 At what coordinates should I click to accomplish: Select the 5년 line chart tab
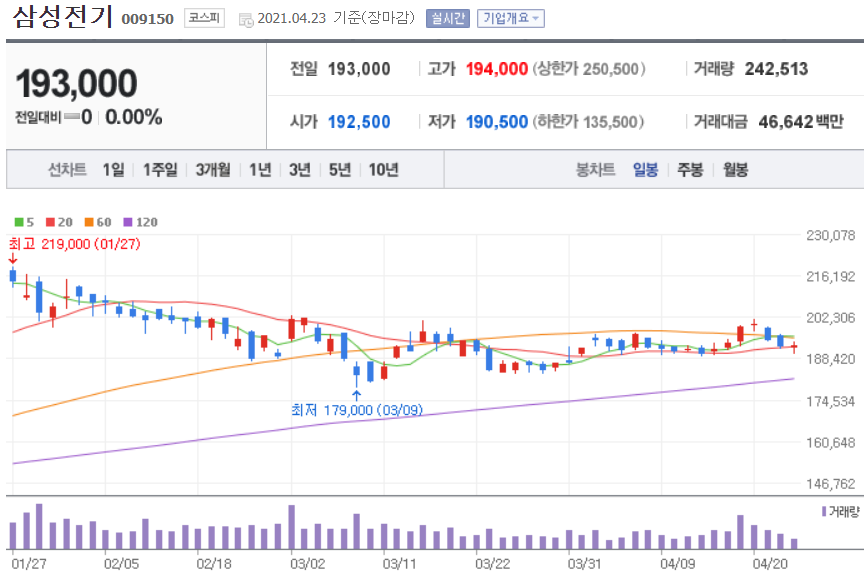340,170
